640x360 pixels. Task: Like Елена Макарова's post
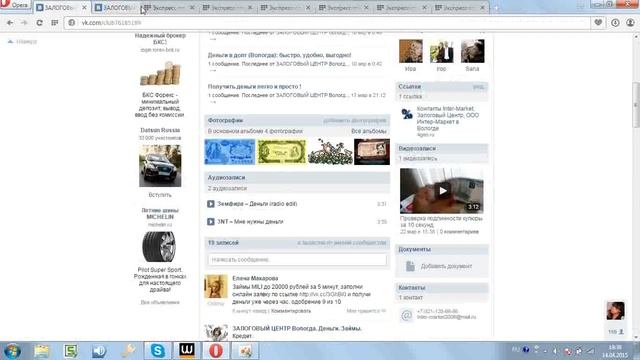coord(366,311)
